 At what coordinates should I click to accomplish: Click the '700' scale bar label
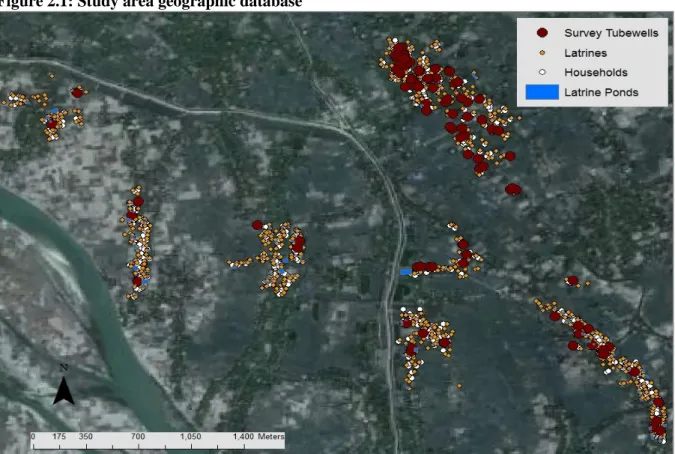click(138, 436)
